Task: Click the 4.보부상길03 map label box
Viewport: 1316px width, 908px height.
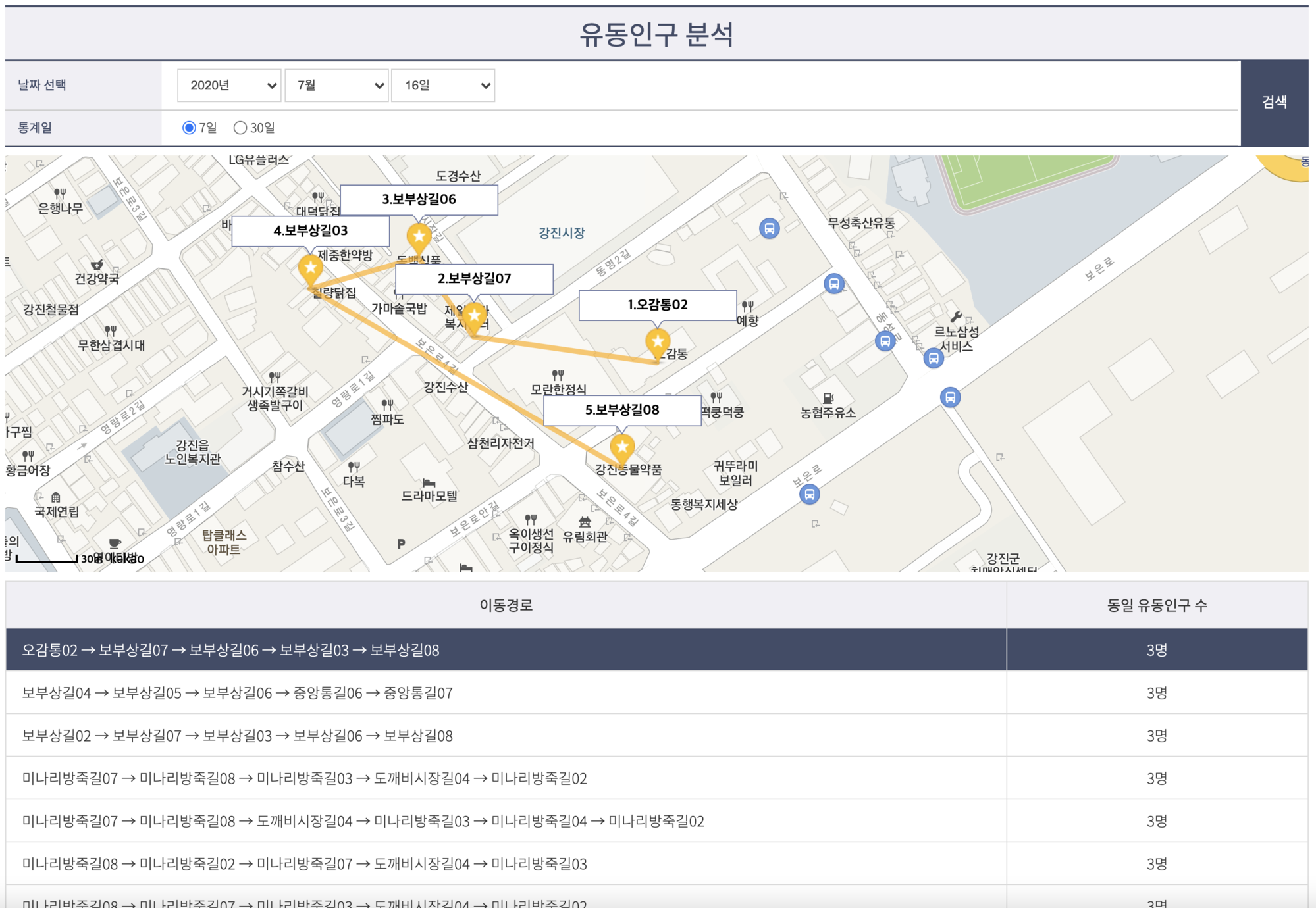Action: [310, 231]
